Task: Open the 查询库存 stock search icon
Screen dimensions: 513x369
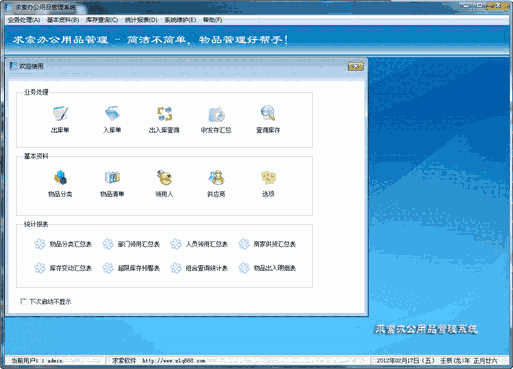Action: [x=268, y=113]
